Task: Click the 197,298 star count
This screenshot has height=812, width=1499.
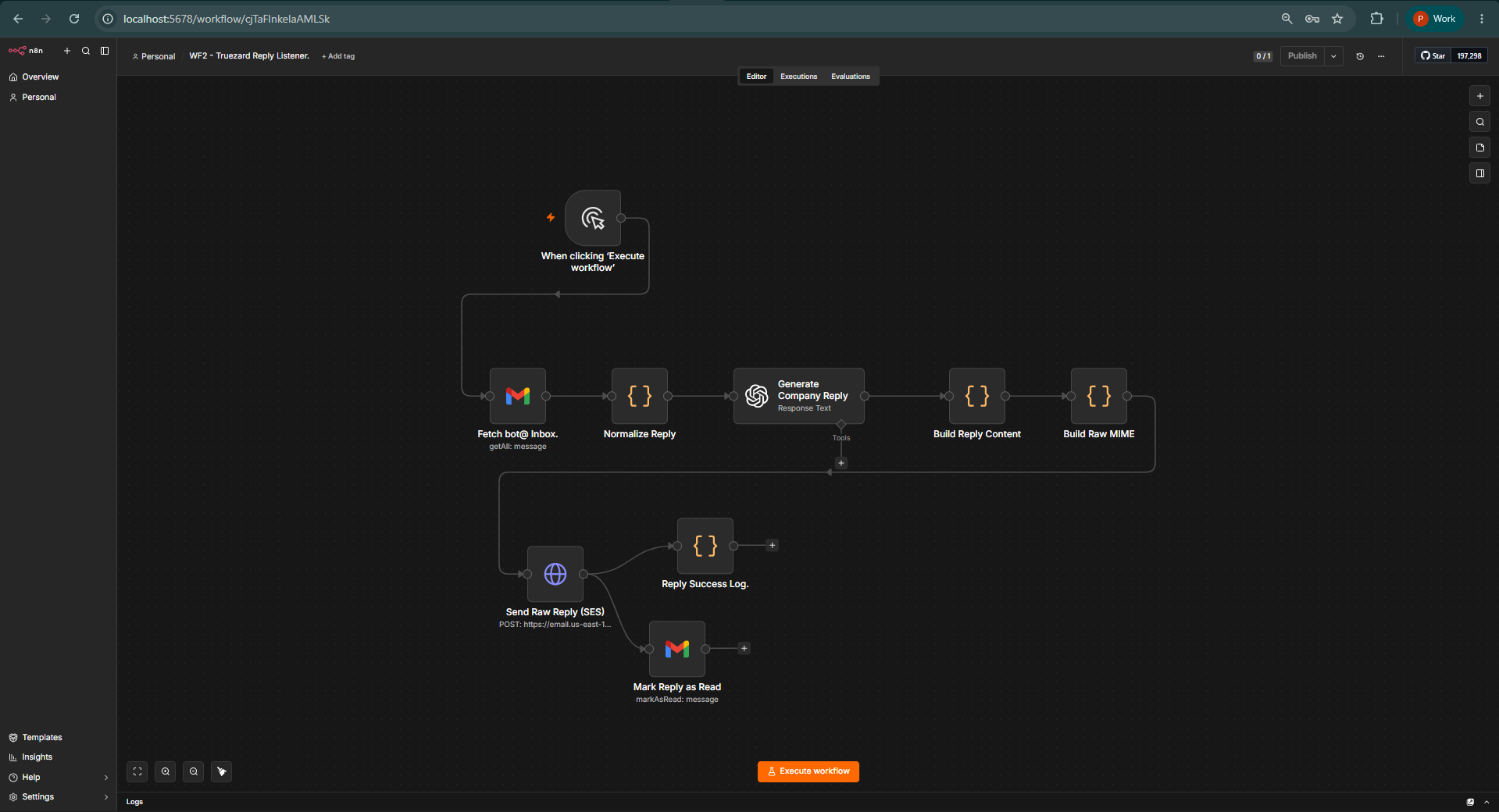Action: click(x=1469, y=56)
